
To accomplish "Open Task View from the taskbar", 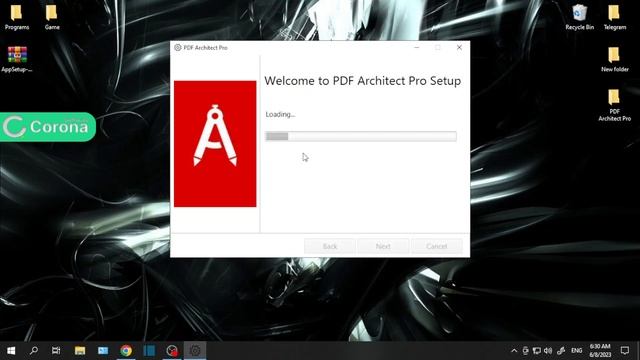I will pyautogui.click(x=56, y=351).
